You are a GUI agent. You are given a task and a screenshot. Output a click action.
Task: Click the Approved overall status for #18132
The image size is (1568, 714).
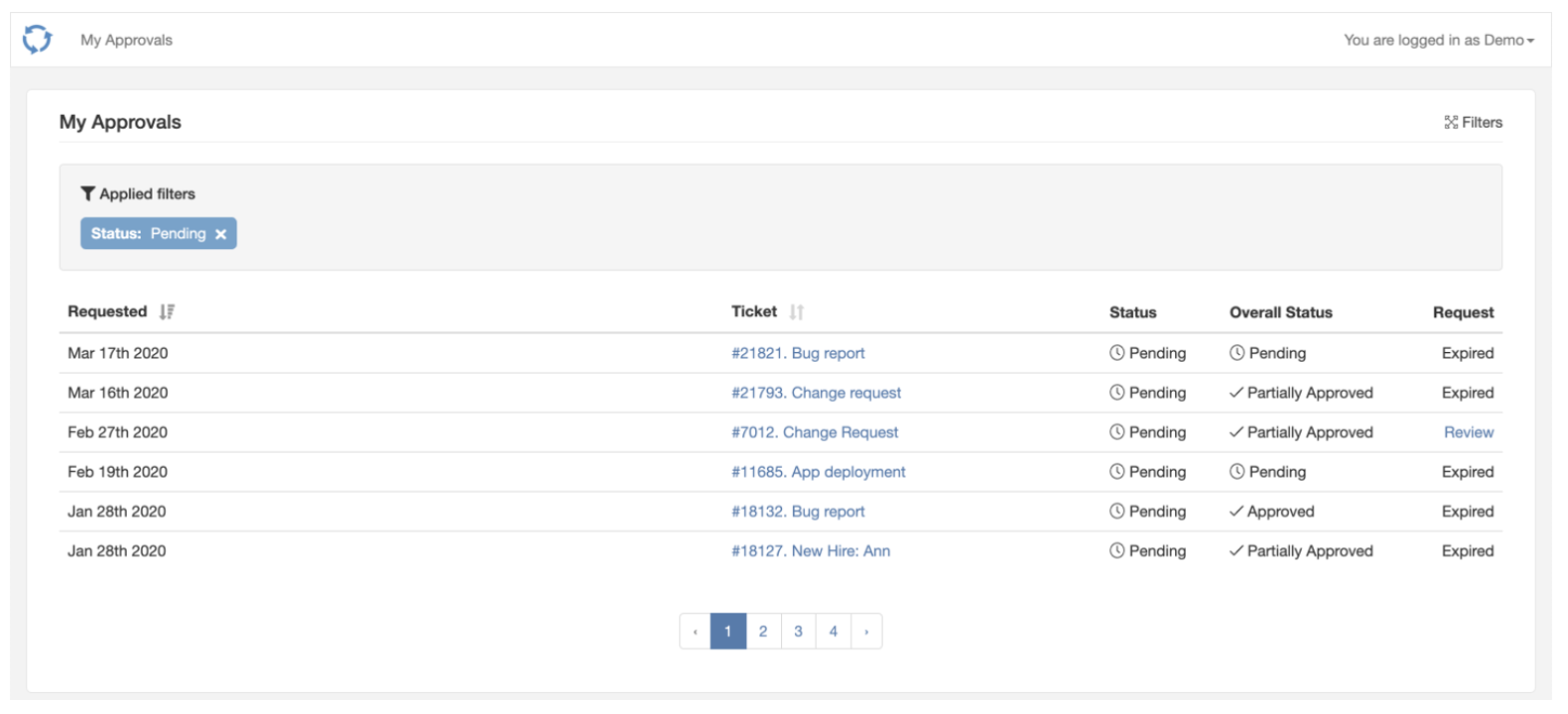(x=1272, y=512)
